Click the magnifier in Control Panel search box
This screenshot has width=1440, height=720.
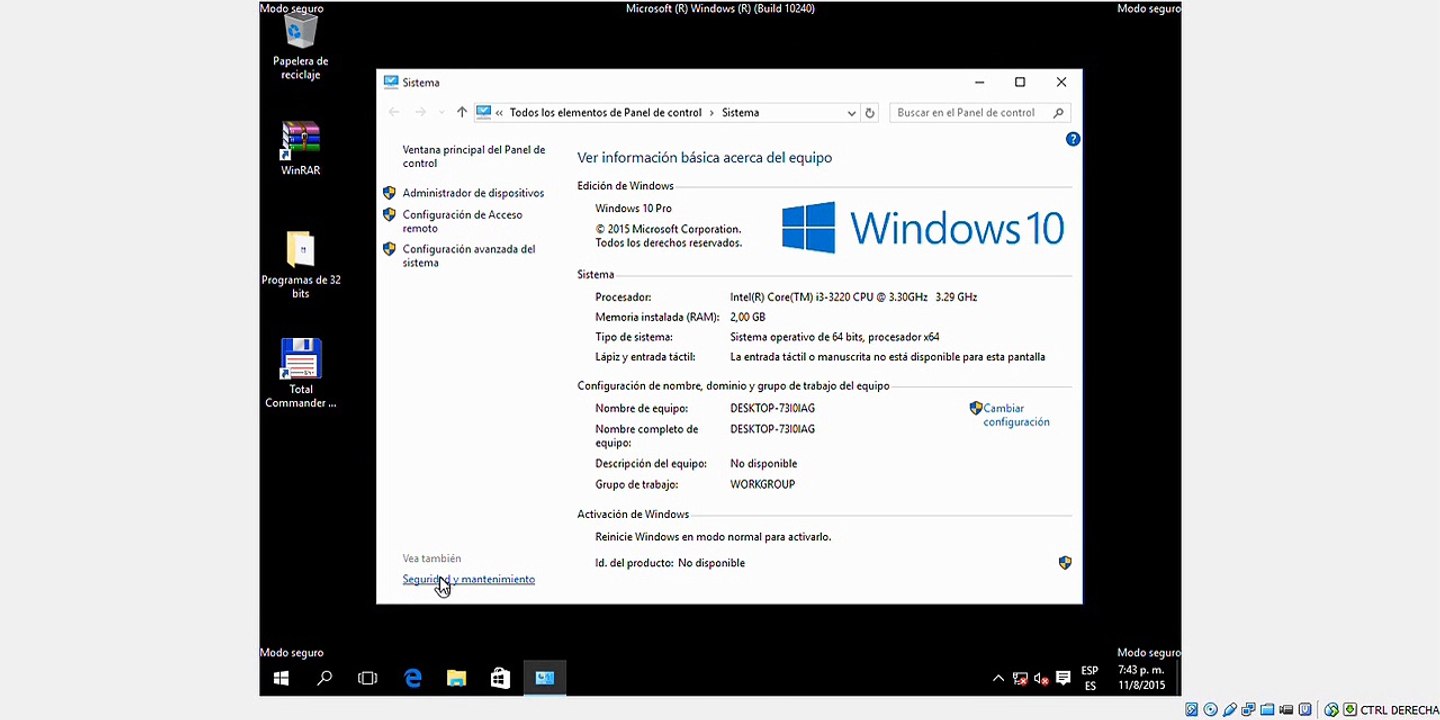(1059, 113)
